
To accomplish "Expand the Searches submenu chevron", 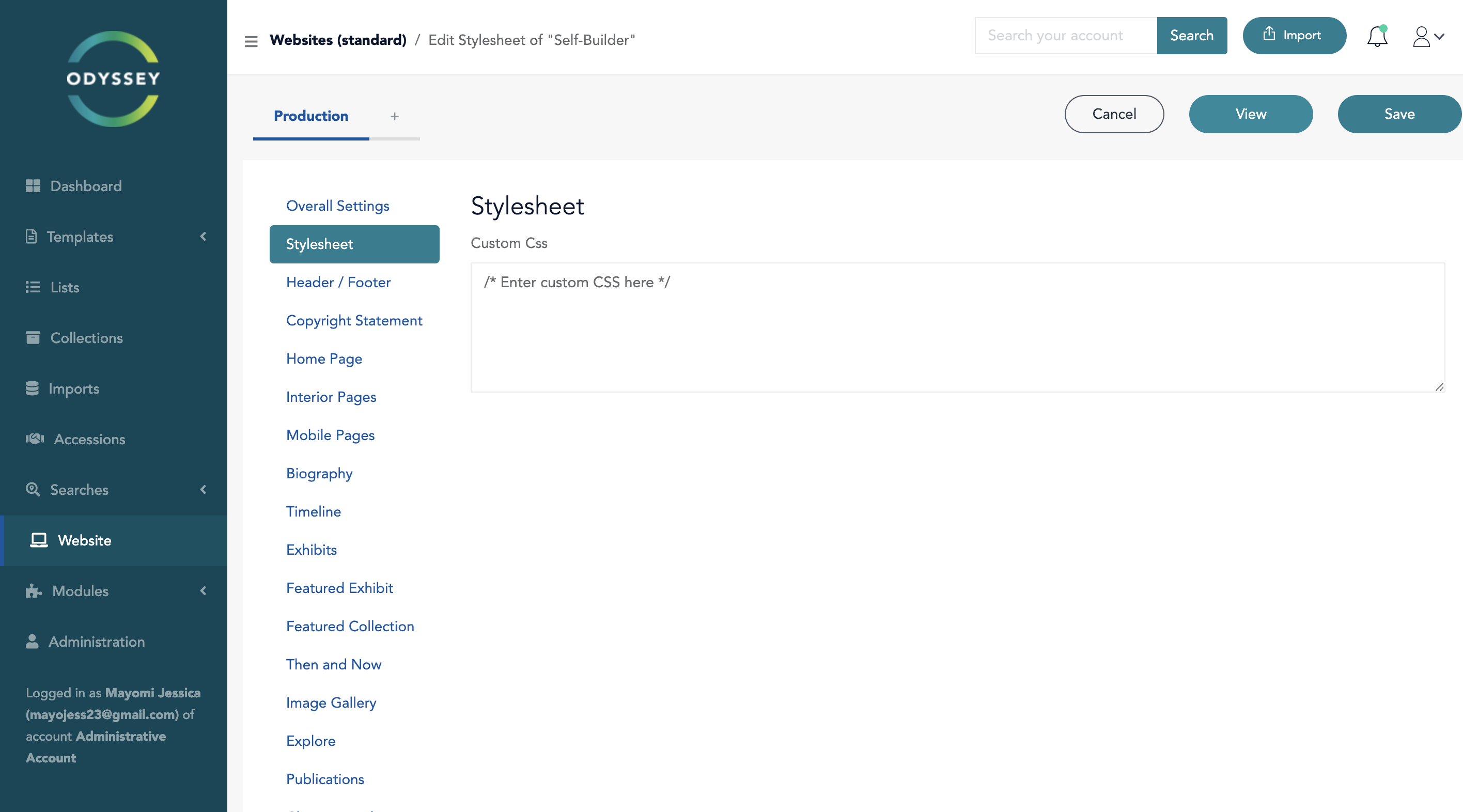I will tap(204, 490).
